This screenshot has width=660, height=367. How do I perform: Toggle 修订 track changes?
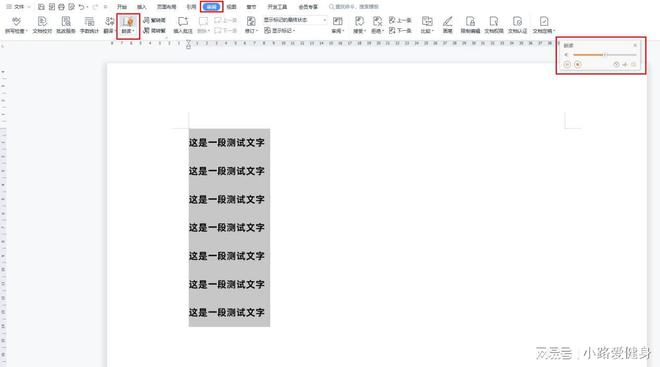(x=251, y=25)
